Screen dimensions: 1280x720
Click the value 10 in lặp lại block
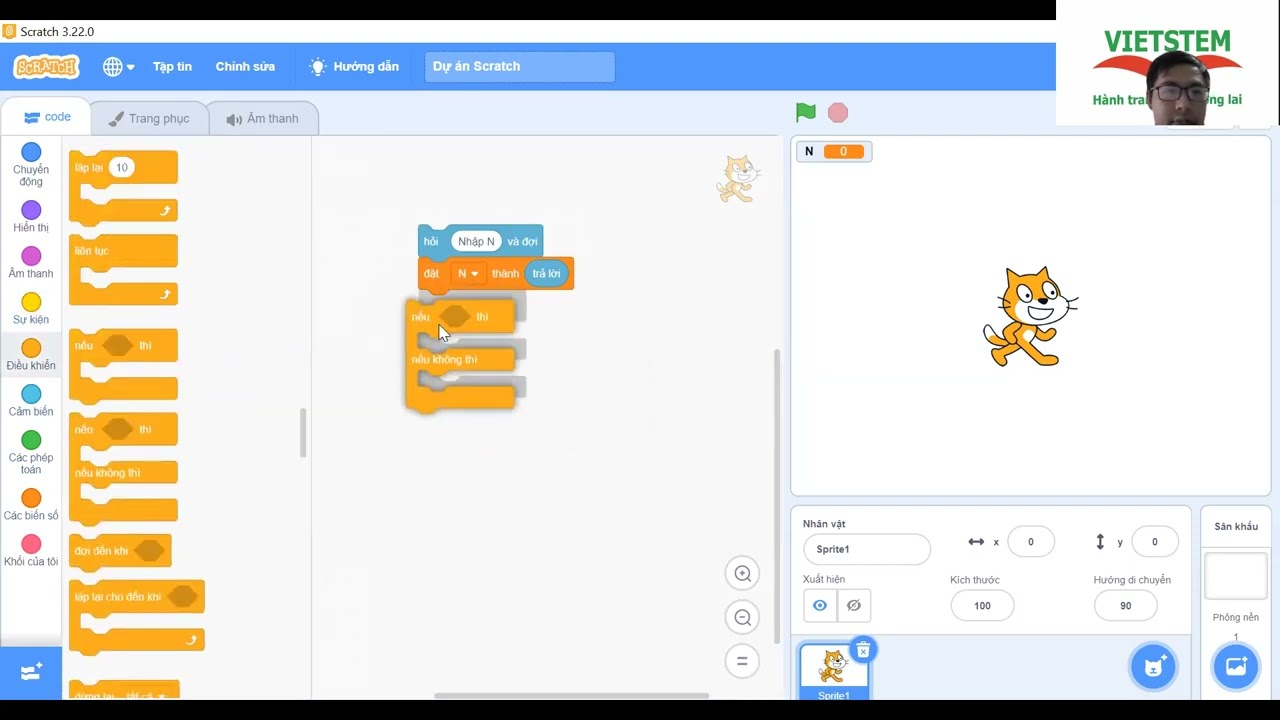click(x=122, y=167)
